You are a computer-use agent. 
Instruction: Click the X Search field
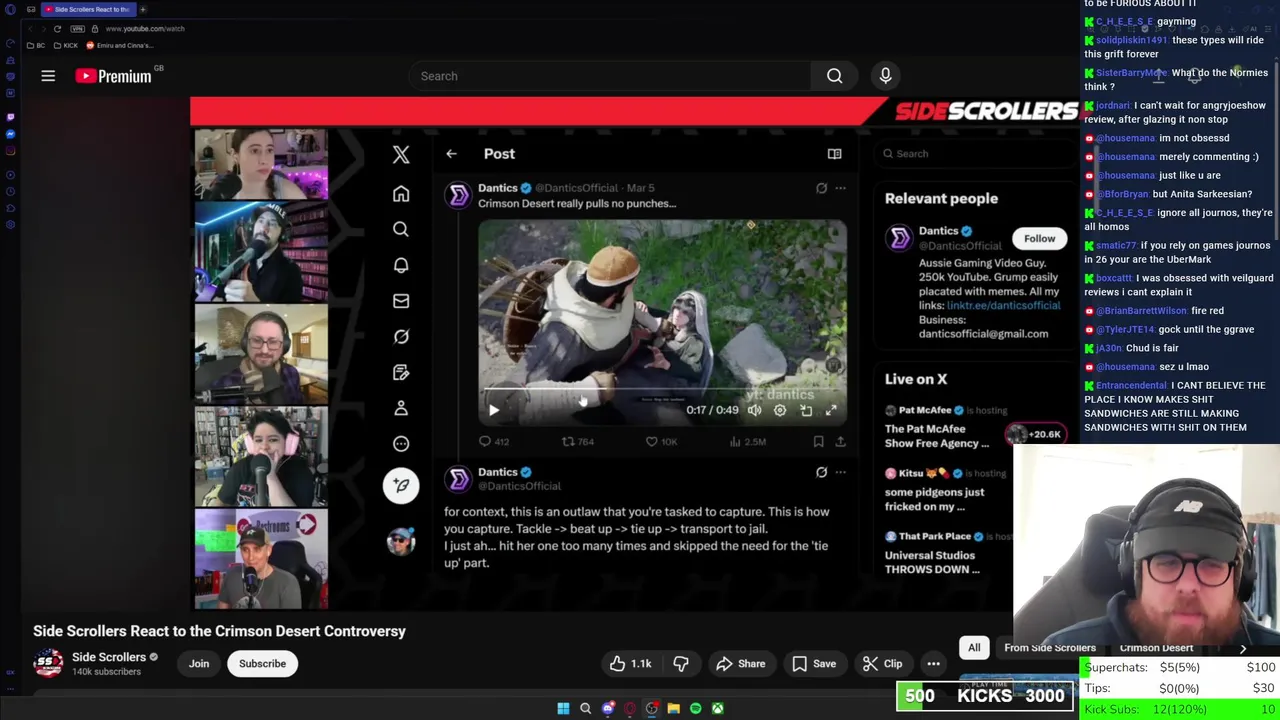975,154
